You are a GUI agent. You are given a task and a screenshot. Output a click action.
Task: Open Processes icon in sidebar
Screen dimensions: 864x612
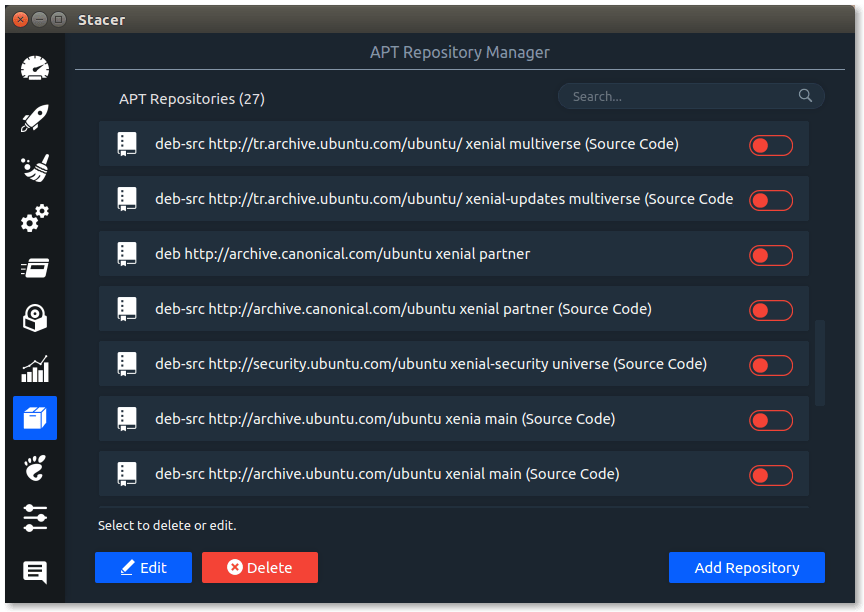click(35, 268)
